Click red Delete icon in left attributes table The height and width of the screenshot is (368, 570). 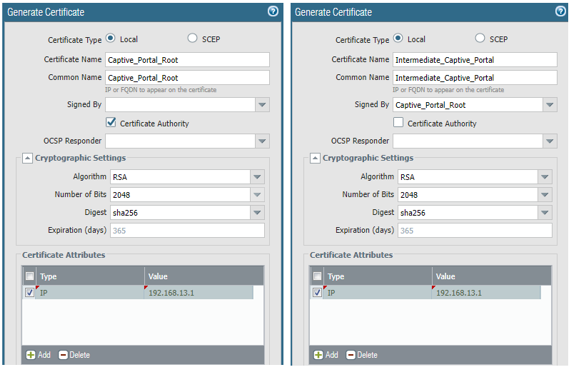63,355
